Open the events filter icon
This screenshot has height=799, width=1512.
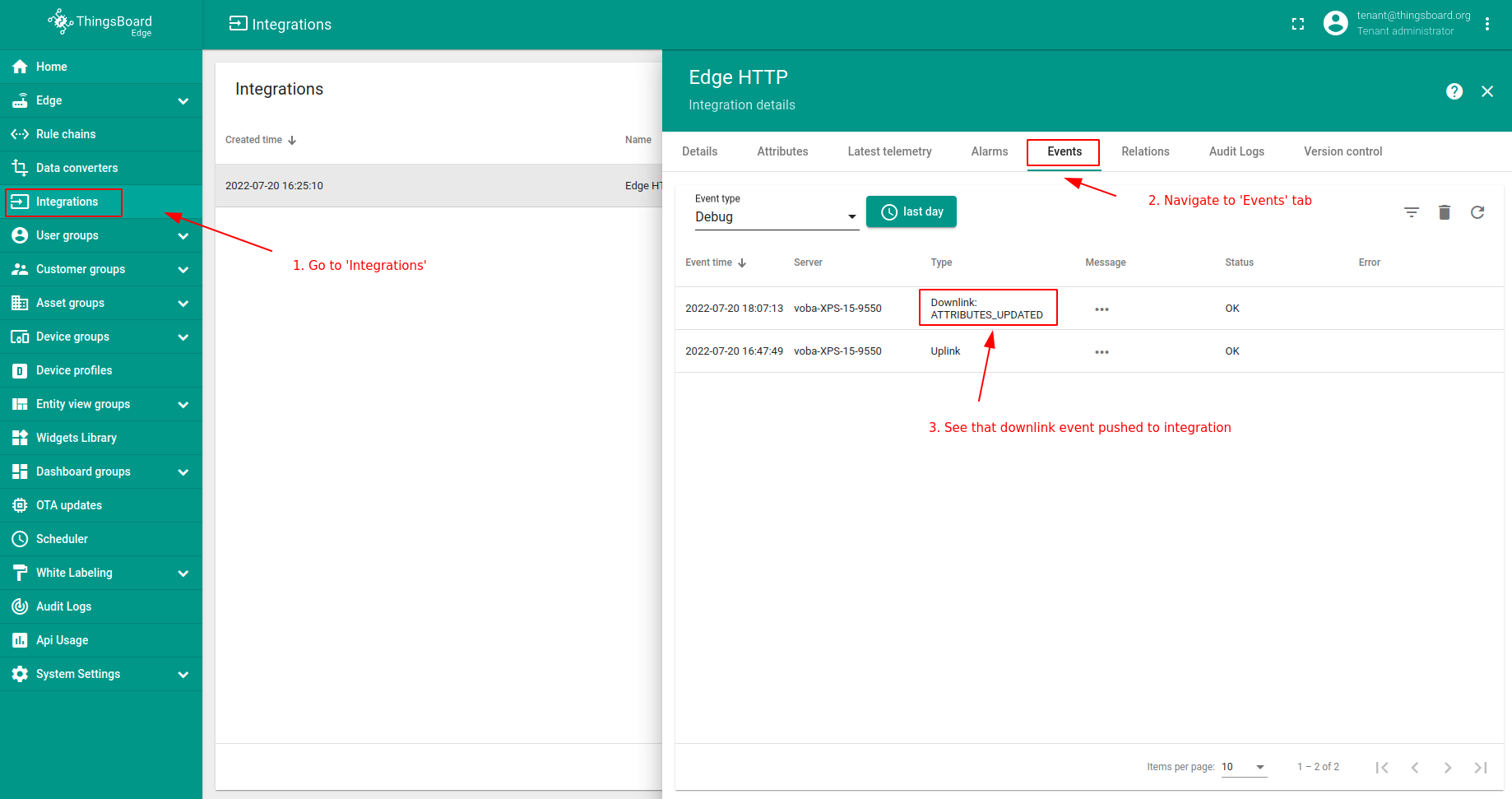point(1412,212)
